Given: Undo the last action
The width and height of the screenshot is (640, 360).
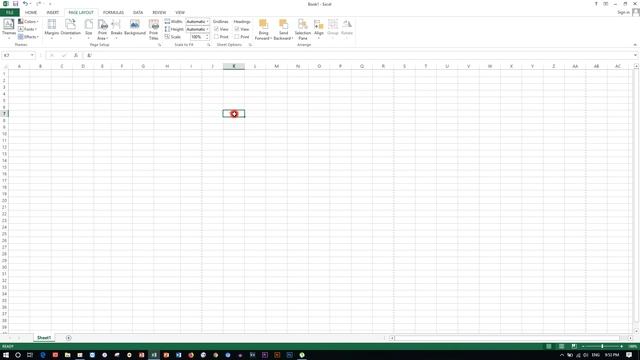Looking at the screenshot, I should 25,4.
